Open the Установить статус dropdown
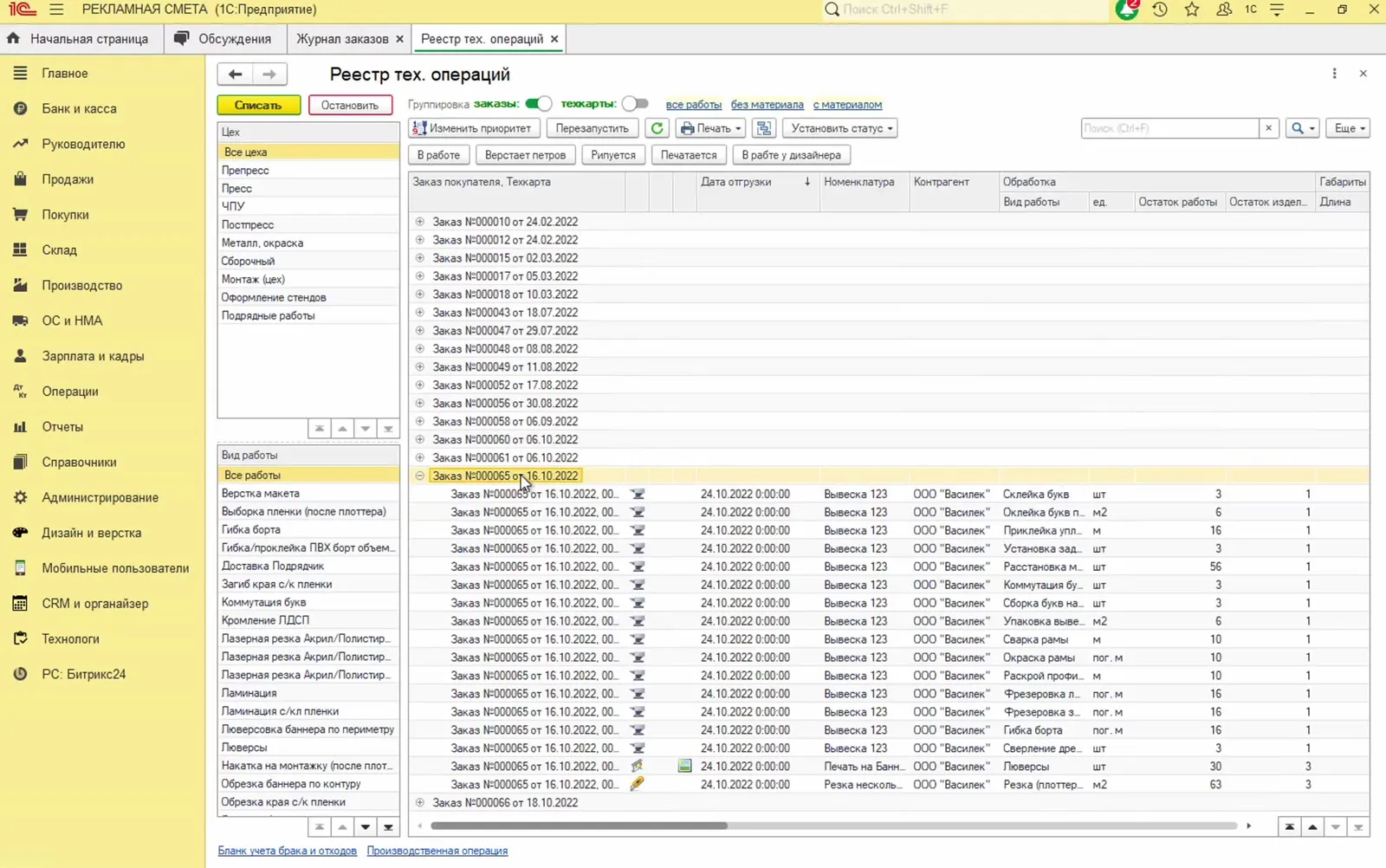The height and width of the screenshot is (868, 1386). (x=839, y=128)
